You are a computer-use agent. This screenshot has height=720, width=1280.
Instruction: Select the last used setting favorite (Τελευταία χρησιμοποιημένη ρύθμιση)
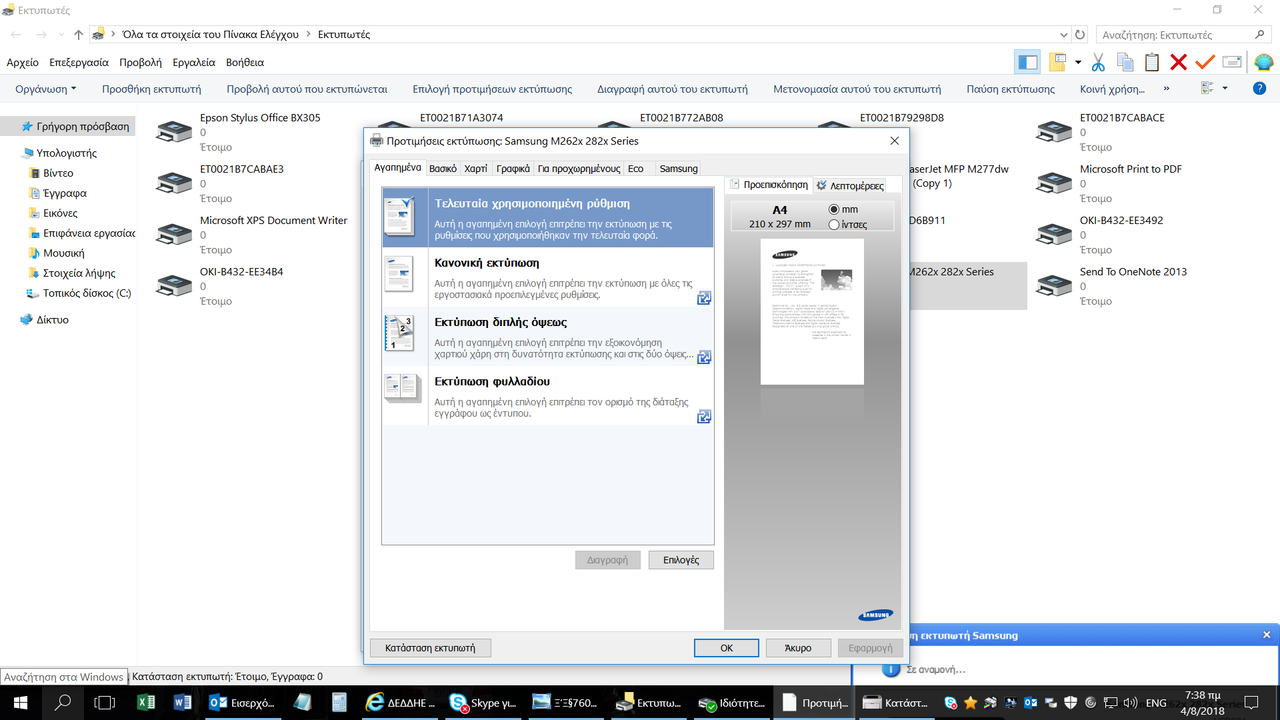coord(548,217)
